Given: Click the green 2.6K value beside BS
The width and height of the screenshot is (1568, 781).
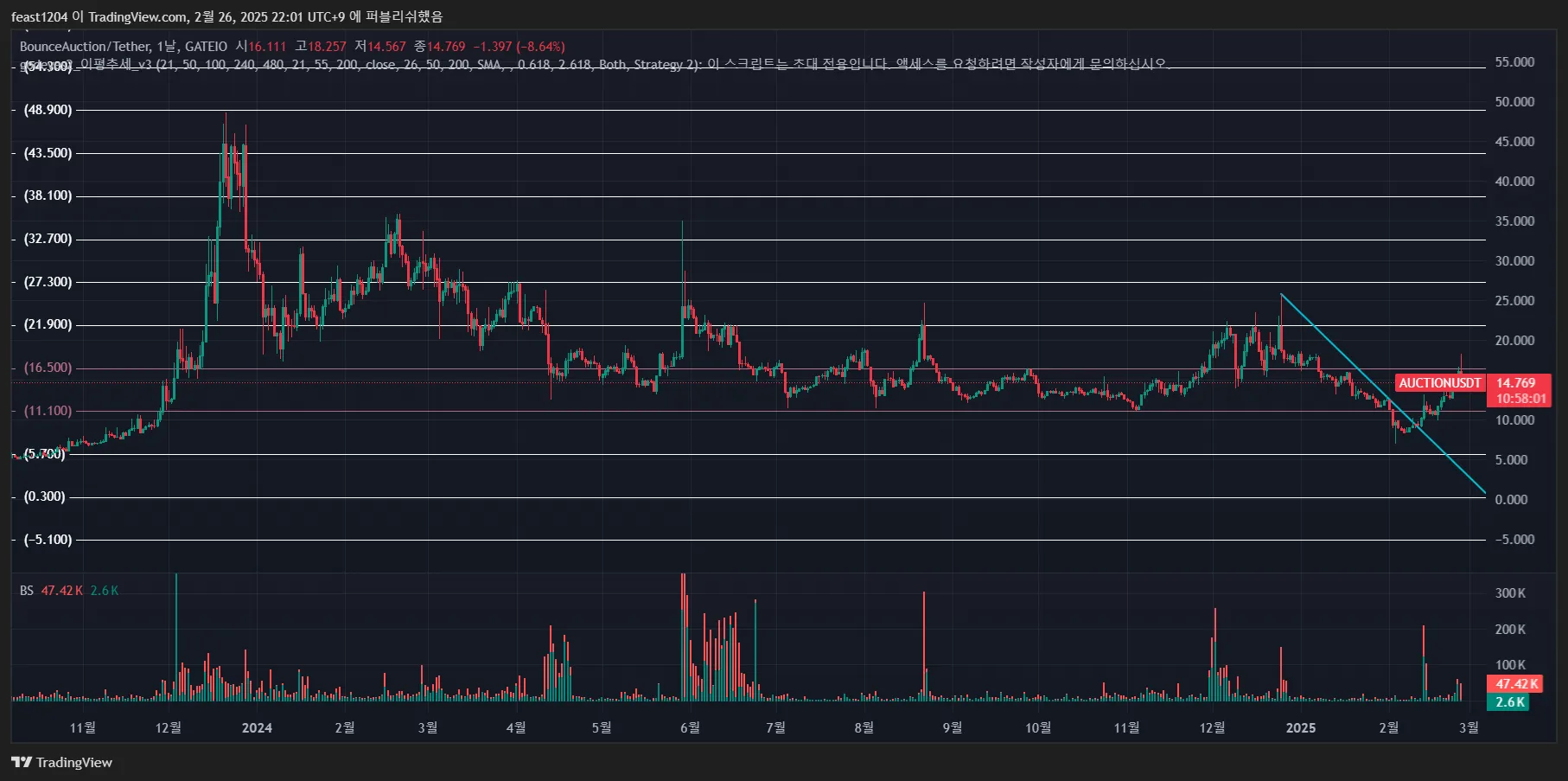Looking at the screenshot, I should point(105,591).
